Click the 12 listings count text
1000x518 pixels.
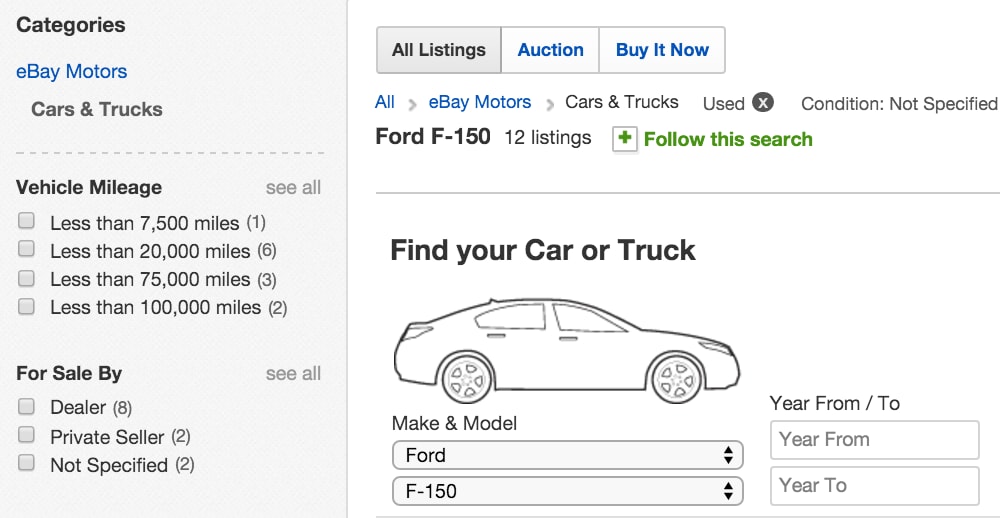click(x=548, y=138)
